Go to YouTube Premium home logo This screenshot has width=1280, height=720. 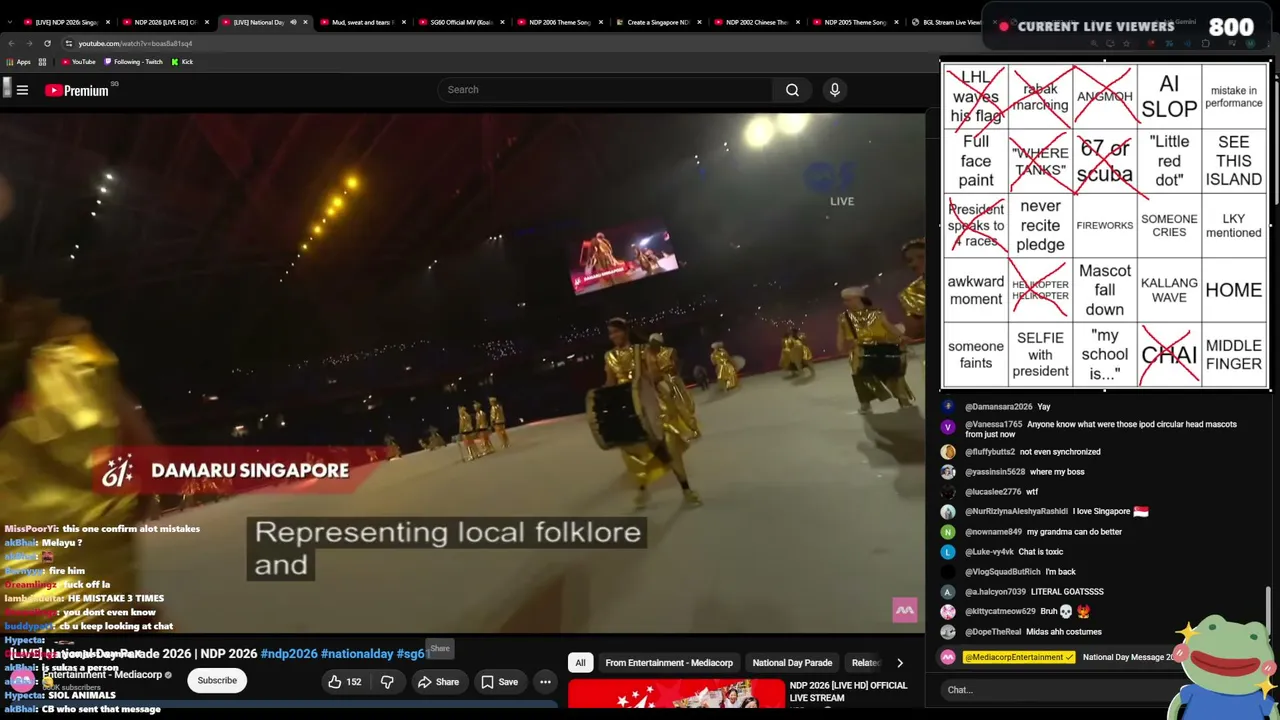coord(76,90)
